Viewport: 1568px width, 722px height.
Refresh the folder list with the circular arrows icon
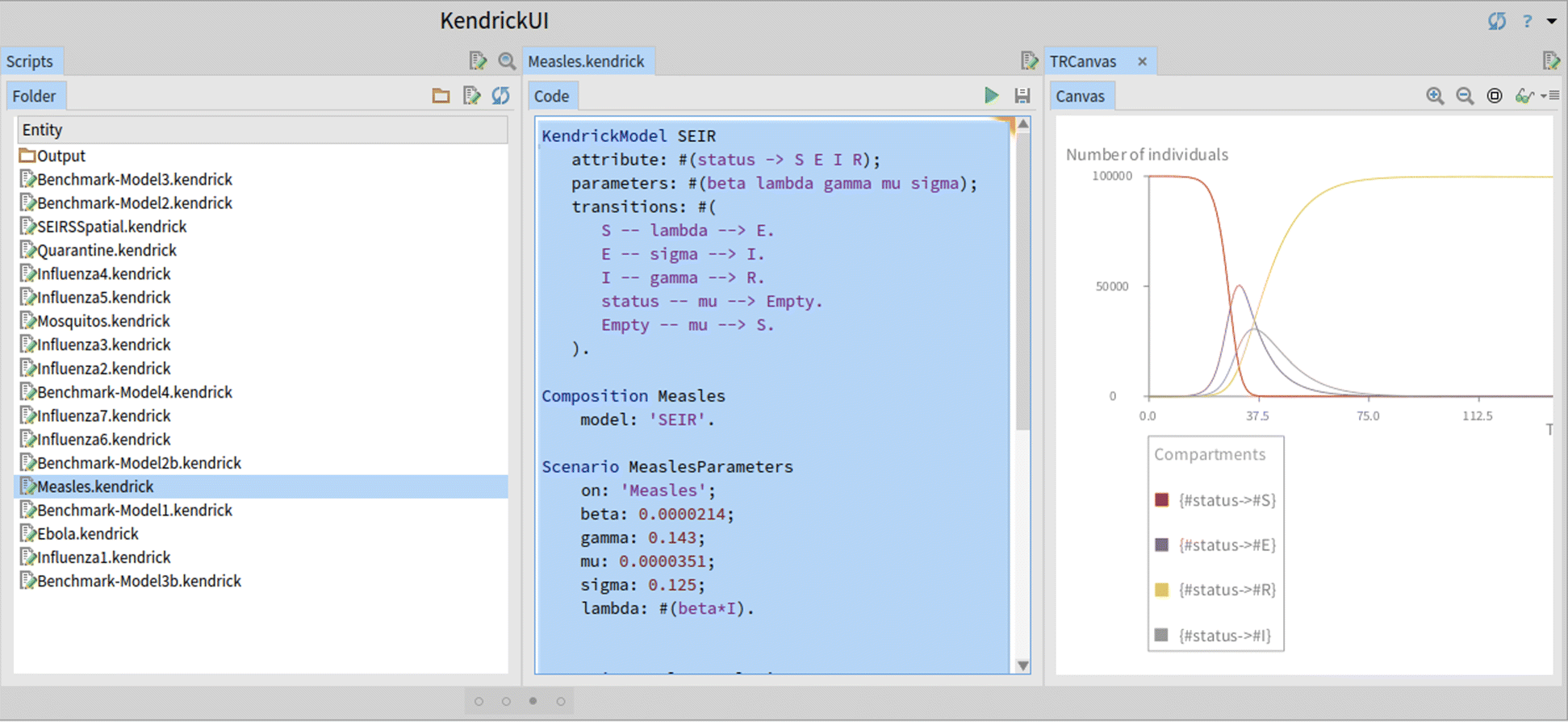(501, 96)
